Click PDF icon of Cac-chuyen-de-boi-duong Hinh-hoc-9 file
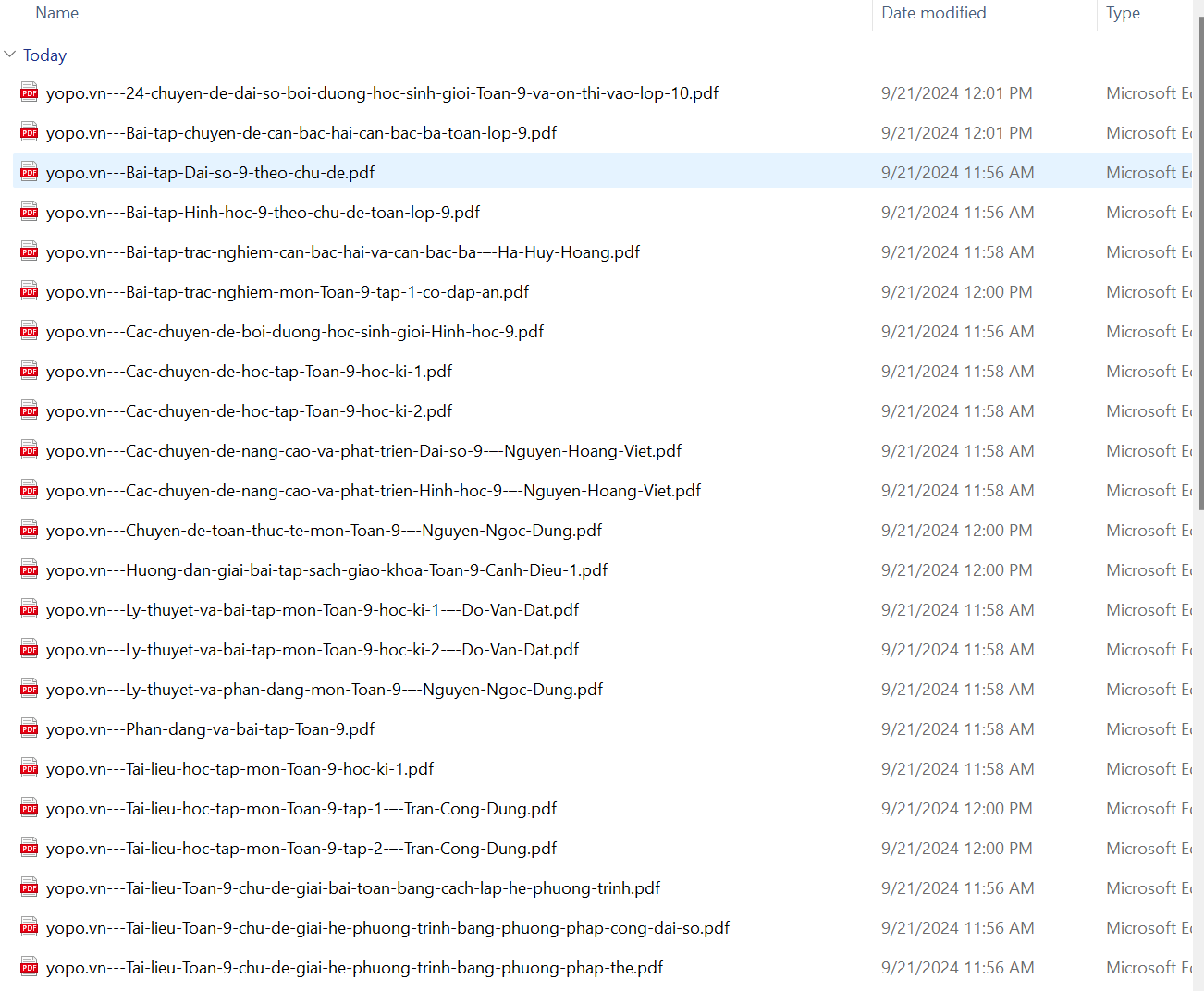 point(30,331)
